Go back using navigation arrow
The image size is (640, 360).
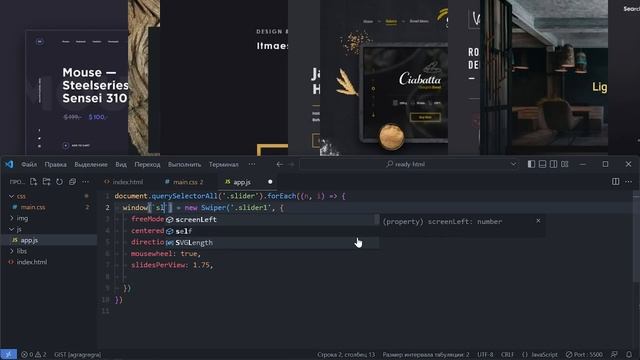[280, 164]
